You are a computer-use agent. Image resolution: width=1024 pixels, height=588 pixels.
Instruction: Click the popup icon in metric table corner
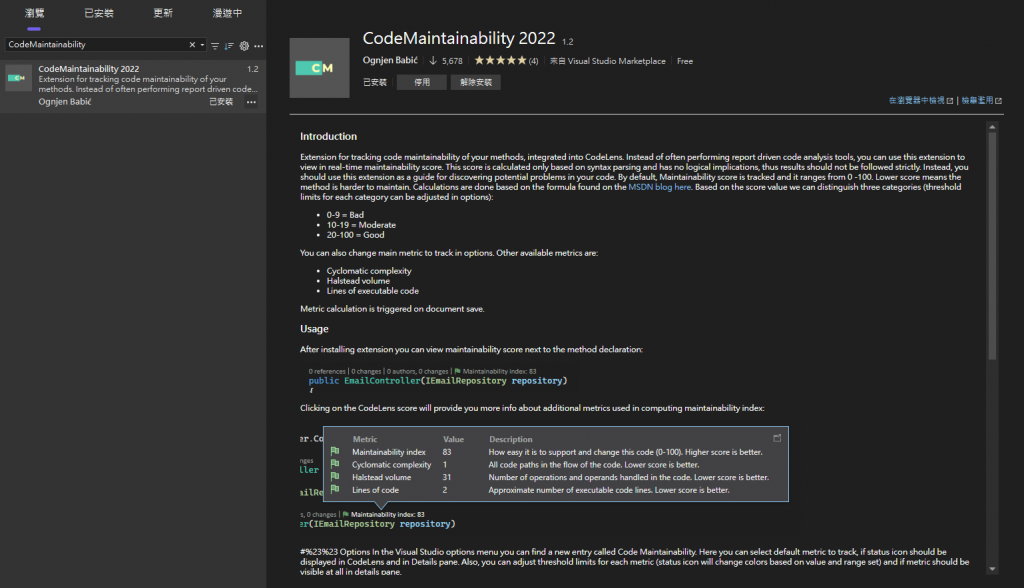(x=777, y=438)
